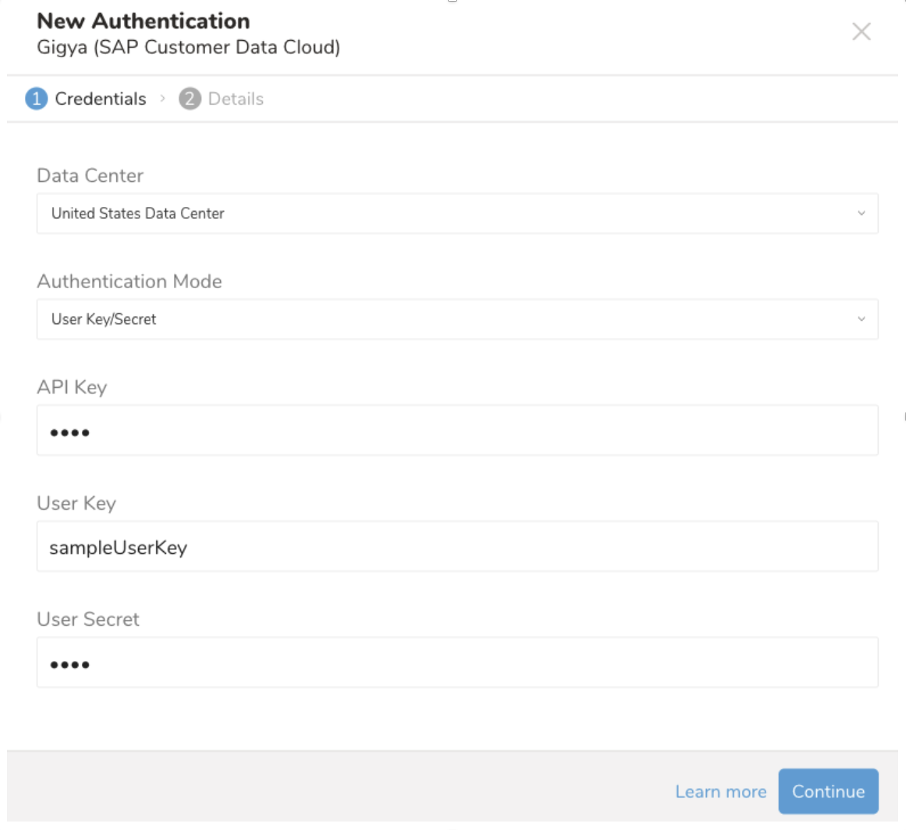Select the masked User Secret field
The image size is (906, 830).
coord(457,663)
